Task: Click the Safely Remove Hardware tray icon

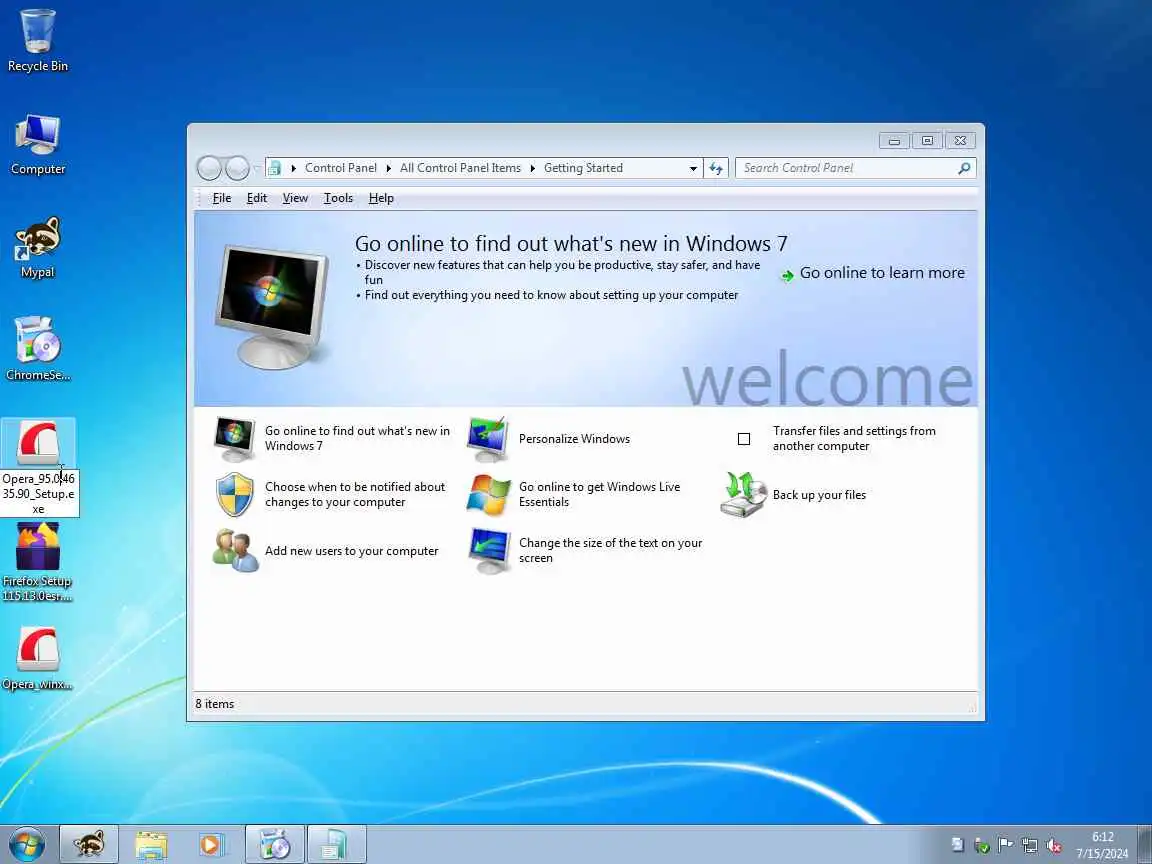Action: coord(981,845)
